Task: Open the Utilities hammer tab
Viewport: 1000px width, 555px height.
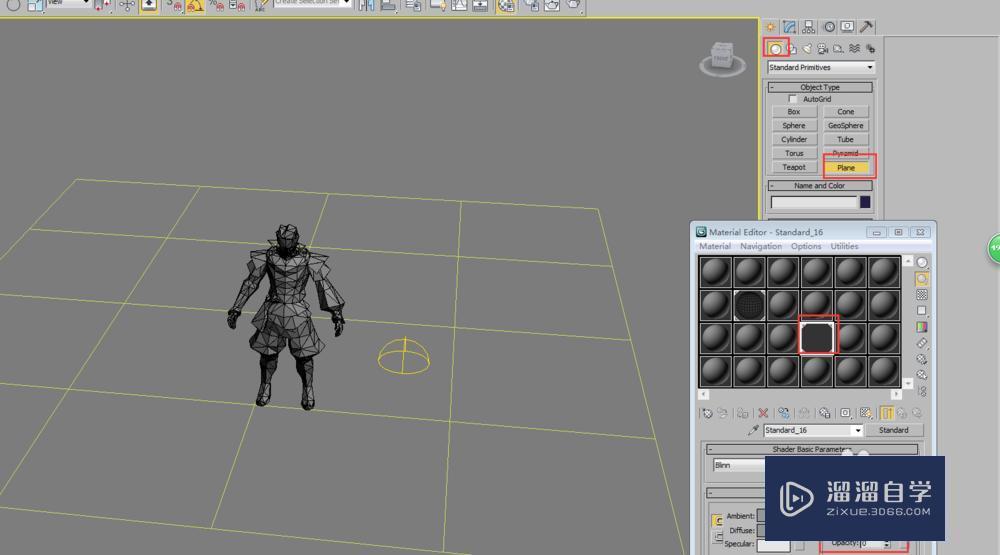Action: pos(866,27)
